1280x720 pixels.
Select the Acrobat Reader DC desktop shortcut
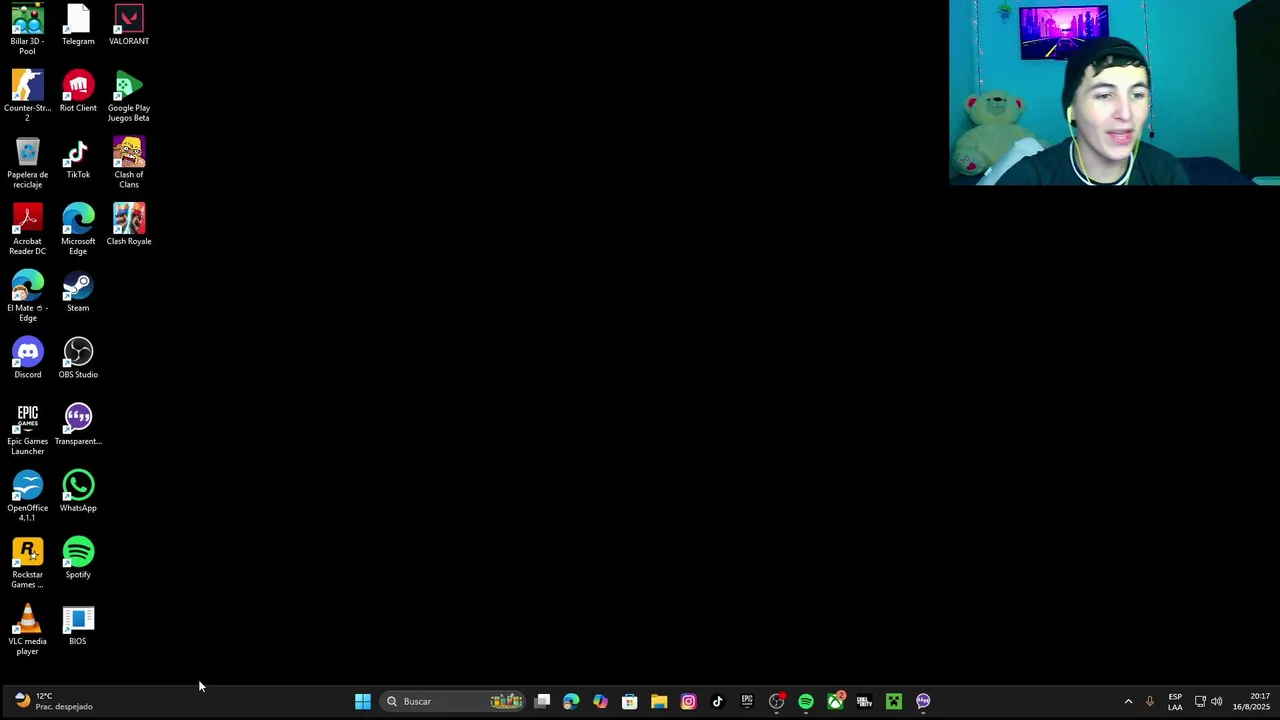(27, 230)
